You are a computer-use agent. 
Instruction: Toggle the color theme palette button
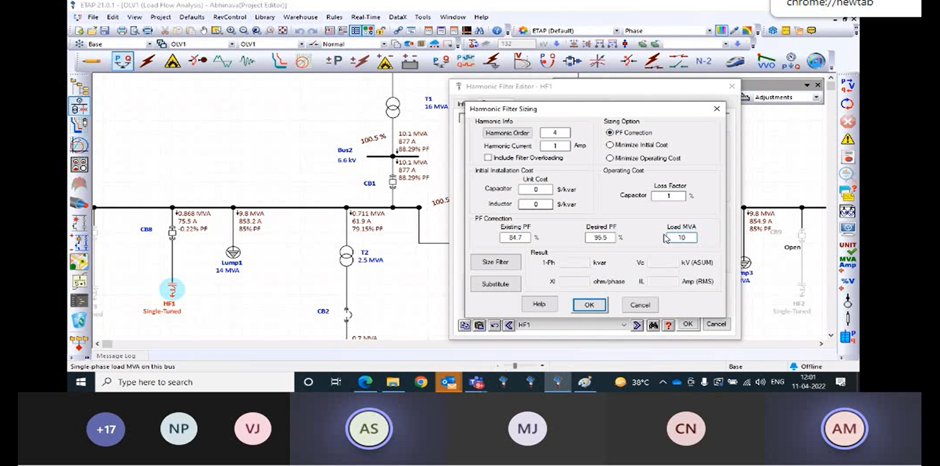pos(722,31)
